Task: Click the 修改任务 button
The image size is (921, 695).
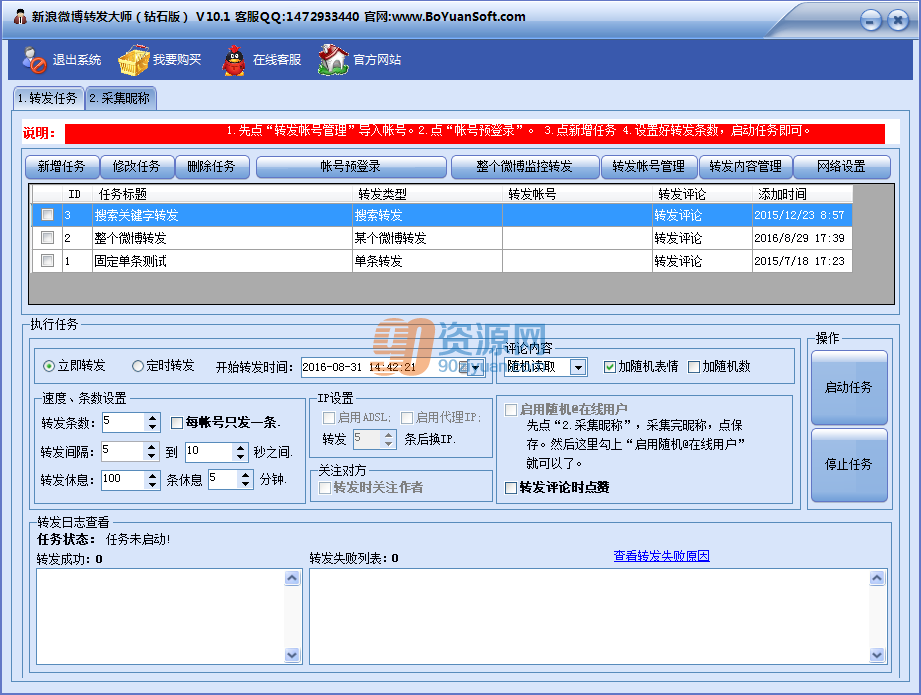Action: tap(137, 167)
